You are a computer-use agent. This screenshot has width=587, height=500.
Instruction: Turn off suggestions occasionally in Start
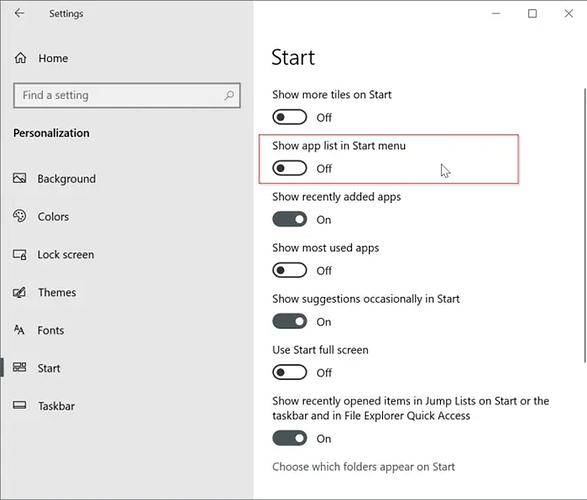(289, 321)
